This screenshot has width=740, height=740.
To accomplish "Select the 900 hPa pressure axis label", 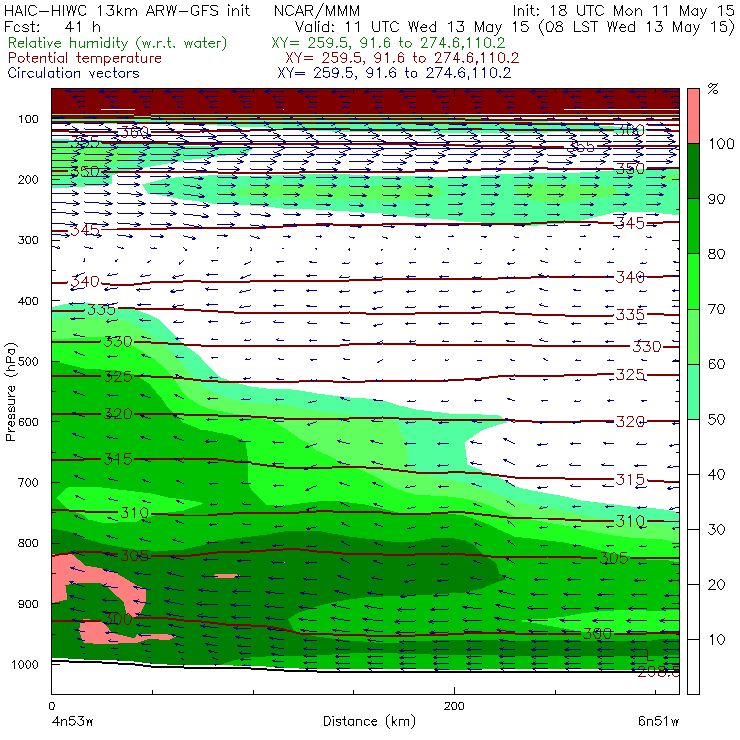I will tap(28, 604).
